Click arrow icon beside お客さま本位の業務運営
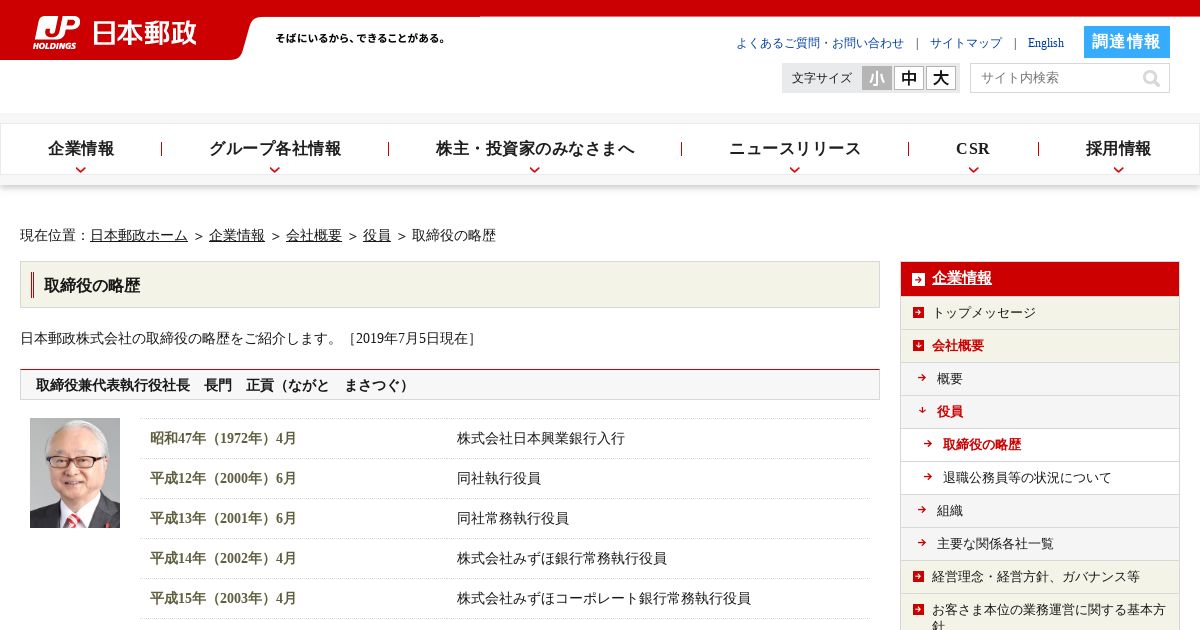Screen dimensions: 1200x630 click(x=918, y=609)
